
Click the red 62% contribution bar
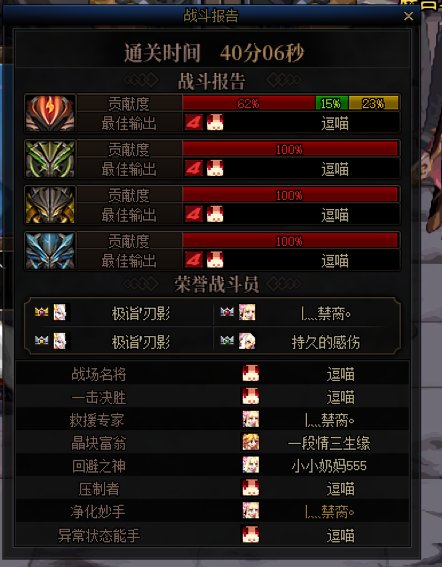coord(249,103)
